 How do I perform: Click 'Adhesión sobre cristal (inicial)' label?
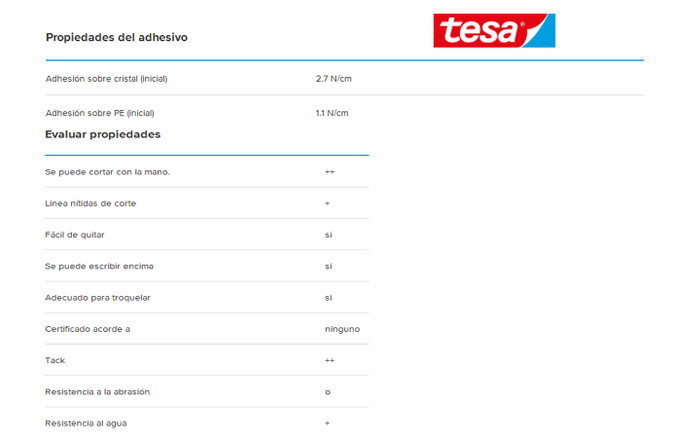(x=106, y=79)
